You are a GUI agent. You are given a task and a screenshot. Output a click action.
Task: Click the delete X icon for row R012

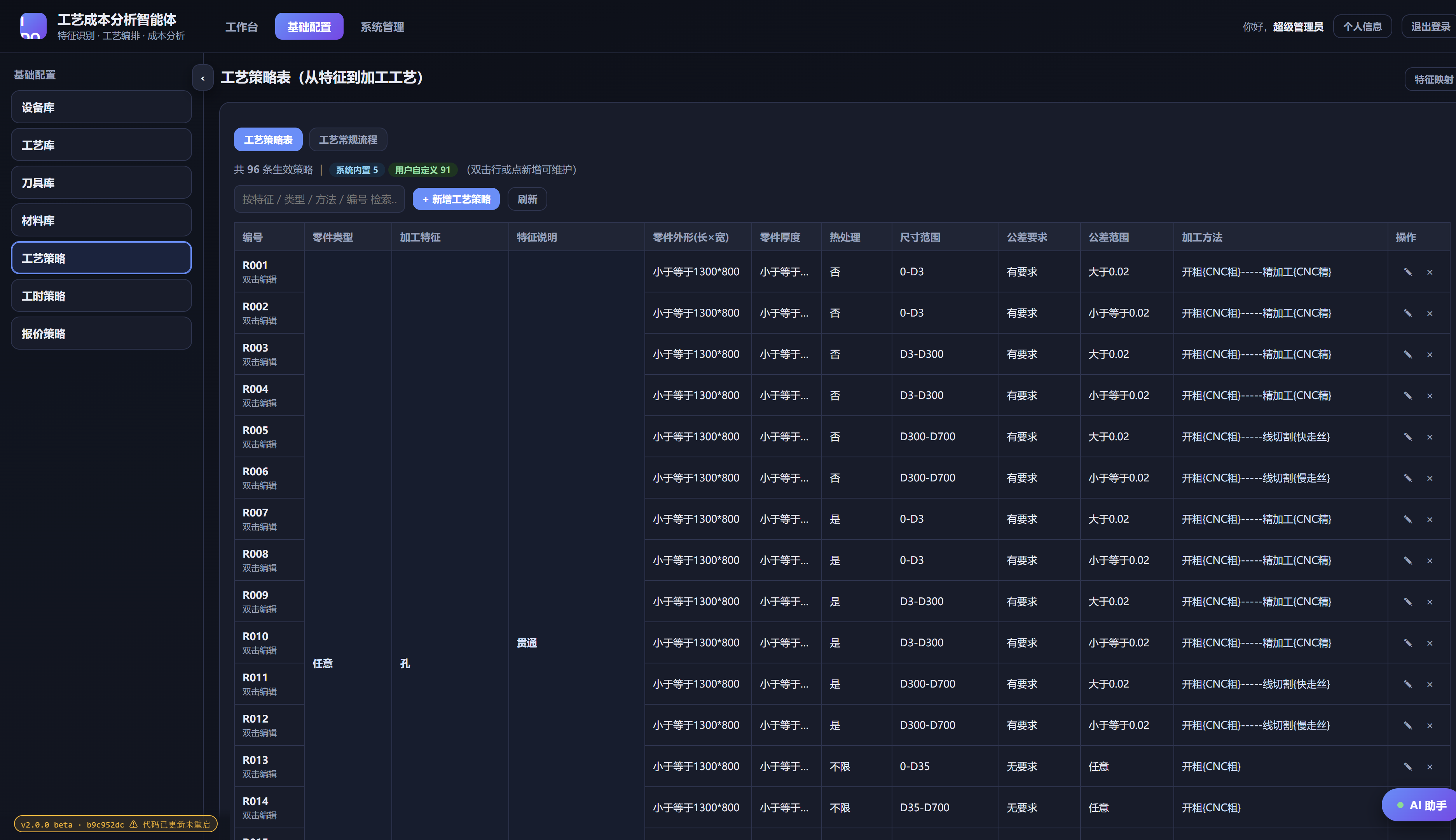coord(1430,725)
